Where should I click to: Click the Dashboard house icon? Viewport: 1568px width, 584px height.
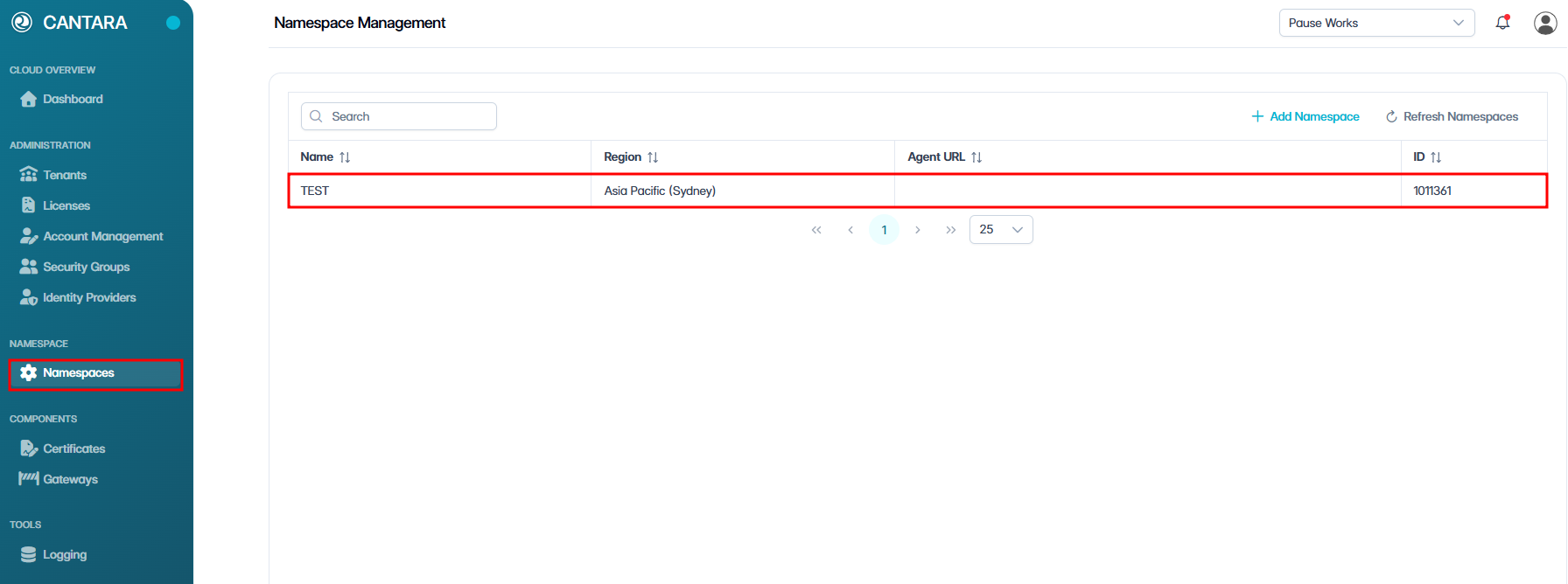[x=29, y=99]
